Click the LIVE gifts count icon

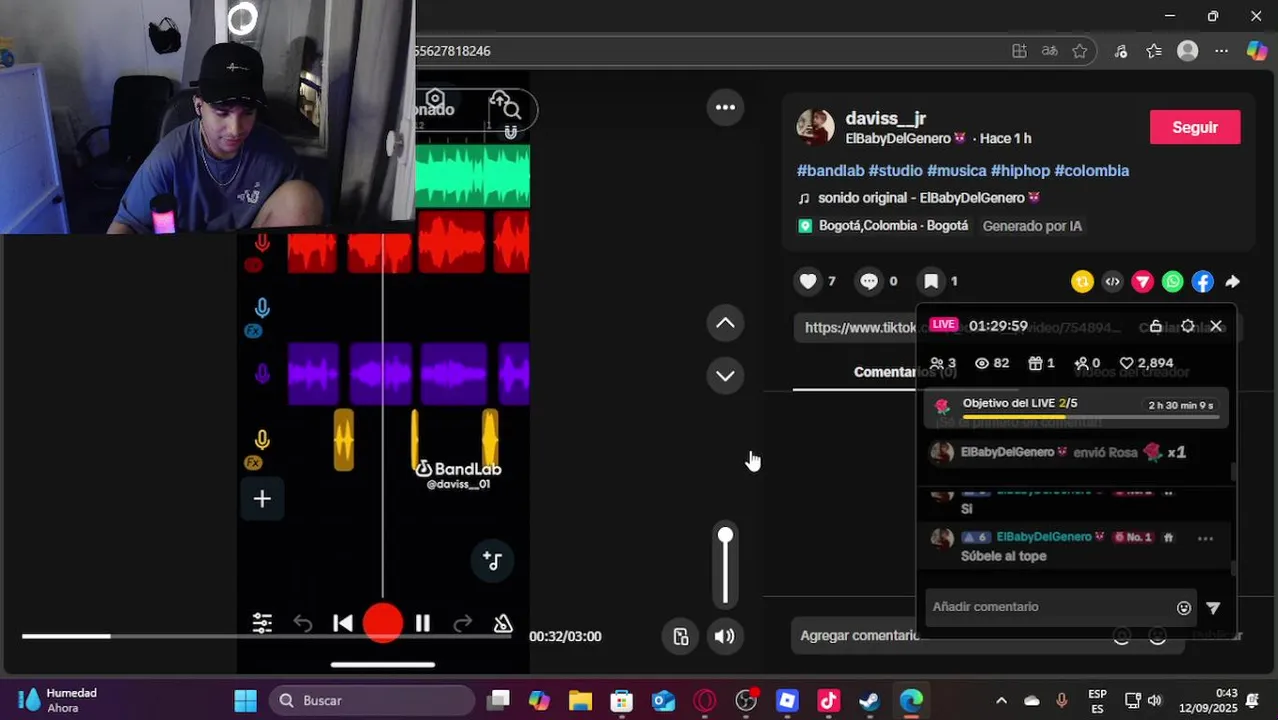click(1035, 363)
